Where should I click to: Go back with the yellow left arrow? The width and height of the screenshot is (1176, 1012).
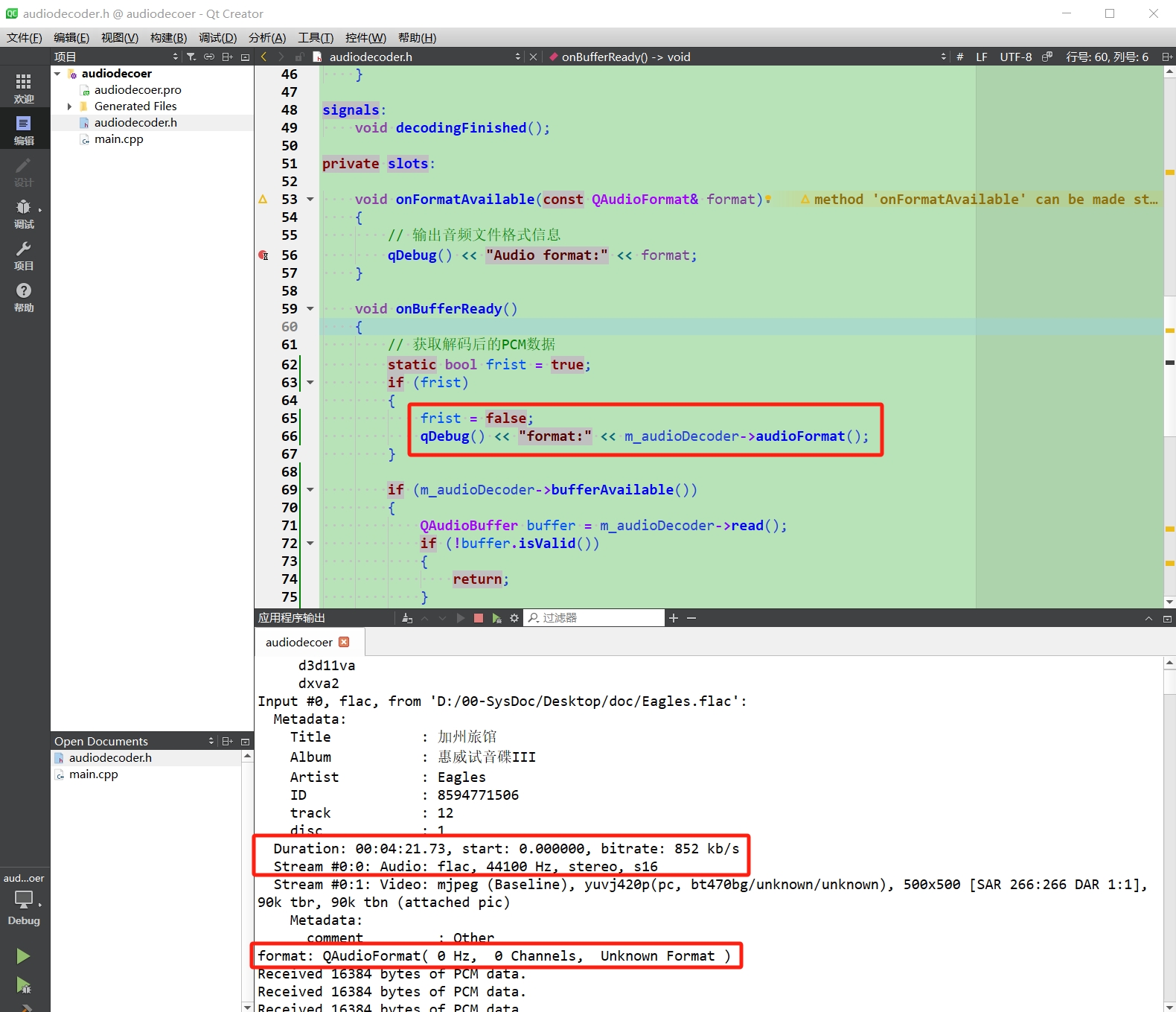pos(263,57)
